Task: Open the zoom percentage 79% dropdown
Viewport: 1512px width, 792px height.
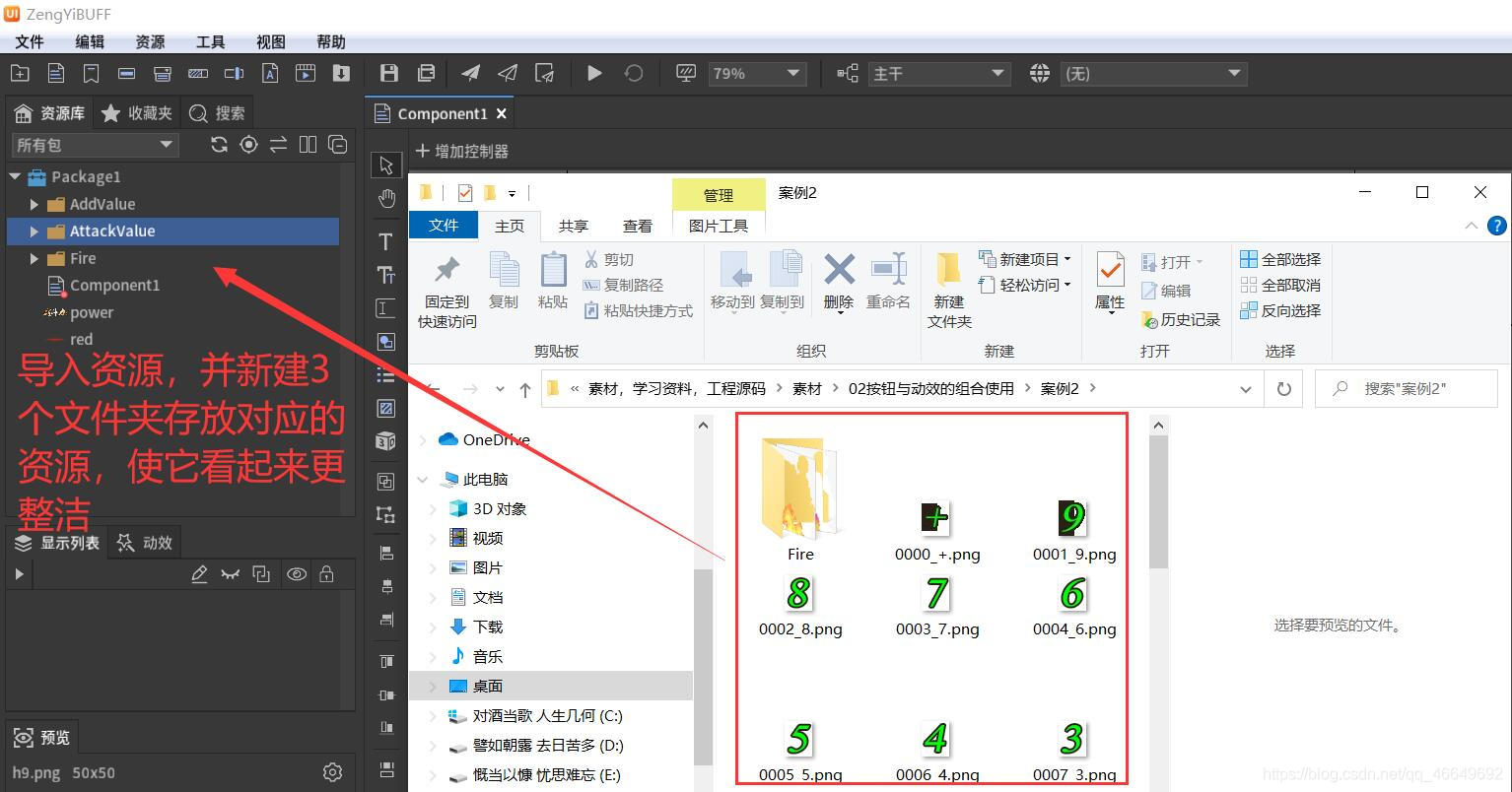Action: click(x=757, y=74)
